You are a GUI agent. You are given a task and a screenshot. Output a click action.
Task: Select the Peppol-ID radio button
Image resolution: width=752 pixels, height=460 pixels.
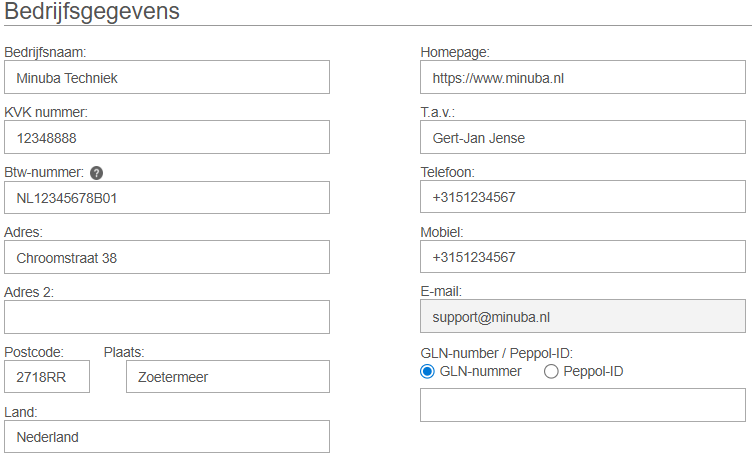(x=551, y=372)
